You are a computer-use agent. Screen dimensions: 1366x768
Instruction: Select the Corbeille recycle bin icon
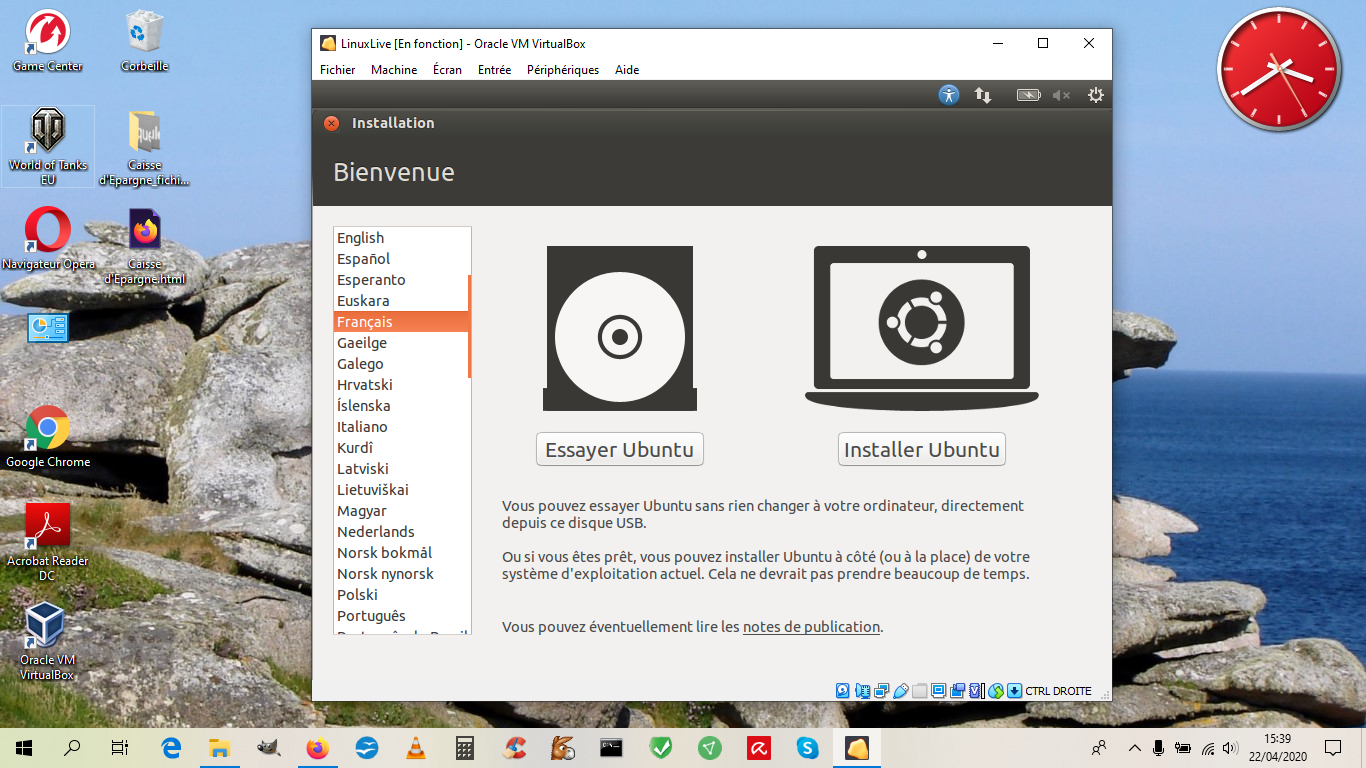tap(145, 41)
